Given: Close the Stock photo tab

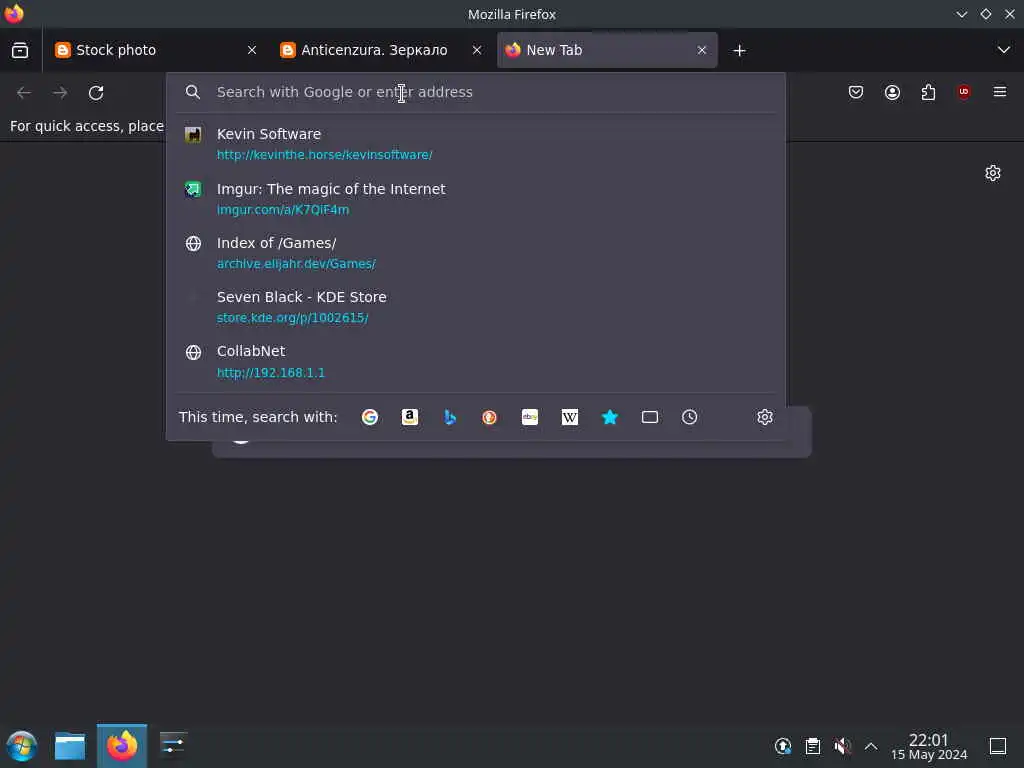Looking at the screenshot, I should pos(252,50).
